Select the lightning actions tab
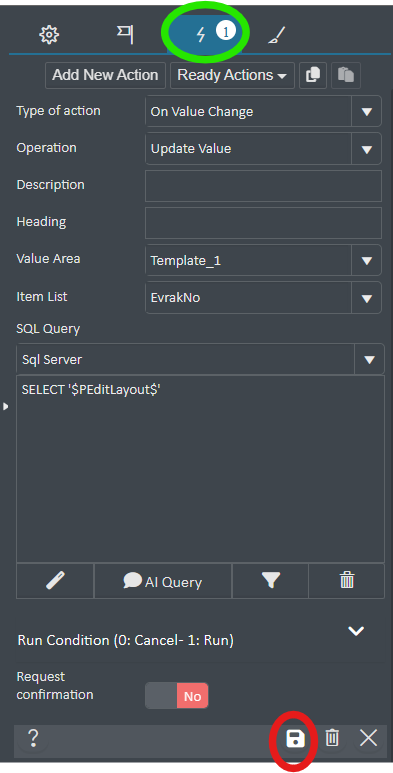Viewport: 393px width, 773px height. [x=207, y=34]
